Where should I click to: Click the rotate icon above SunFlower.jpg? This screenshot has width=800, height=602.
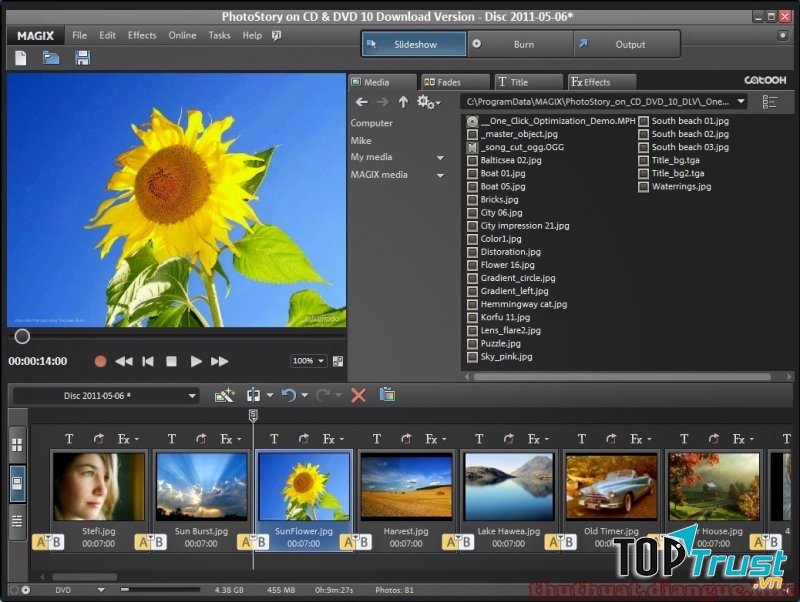point(305,438)
